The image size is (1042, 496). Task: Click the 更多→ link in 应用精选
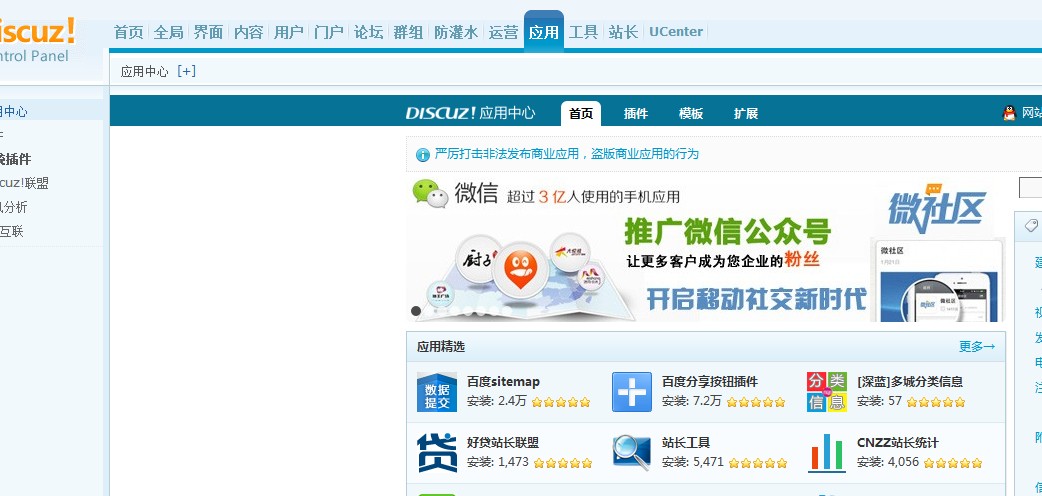pyautogui.click(x=977, y=346)
